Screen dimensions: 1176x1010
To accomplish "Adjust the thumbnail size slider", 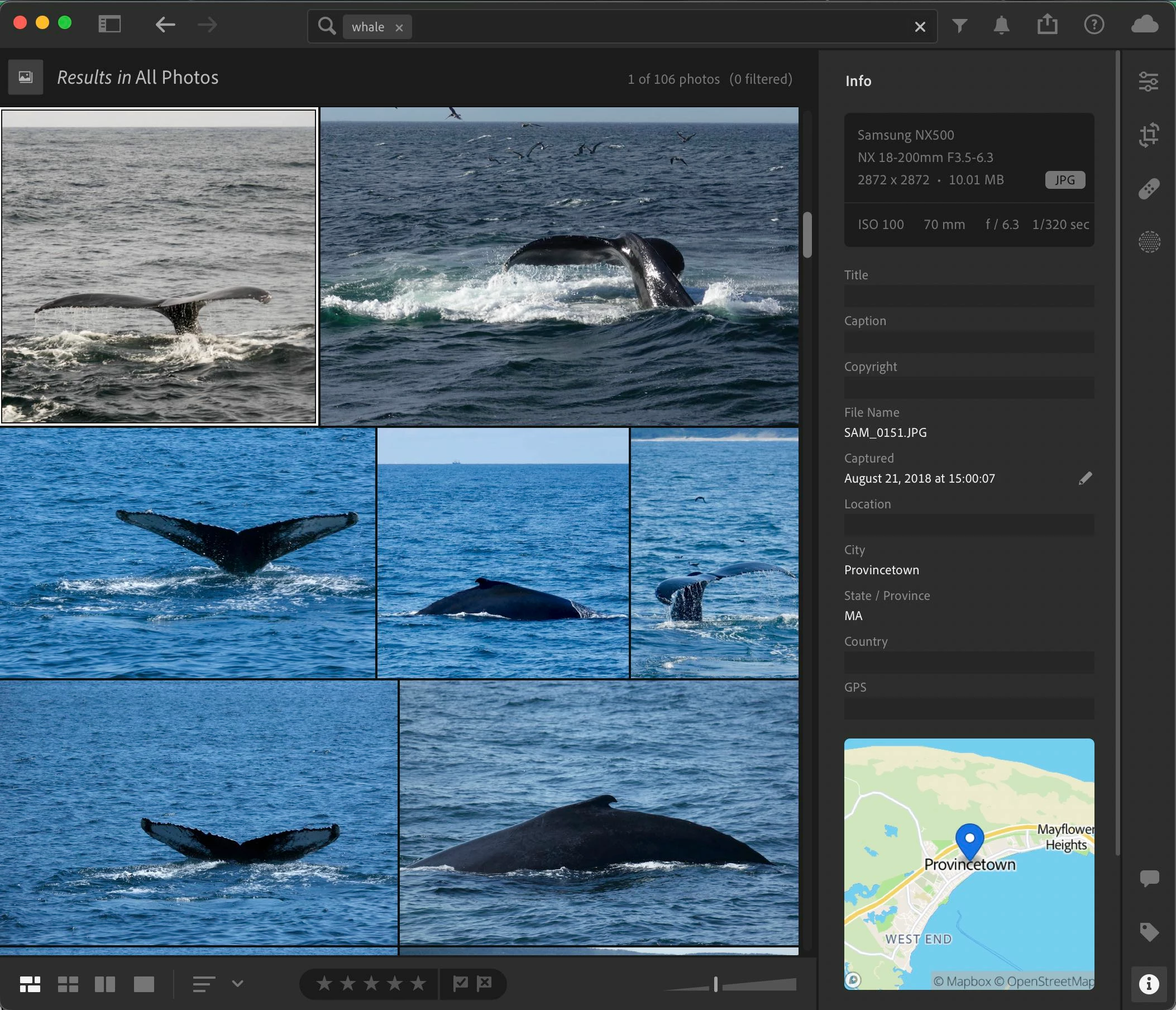I will 716,984.
